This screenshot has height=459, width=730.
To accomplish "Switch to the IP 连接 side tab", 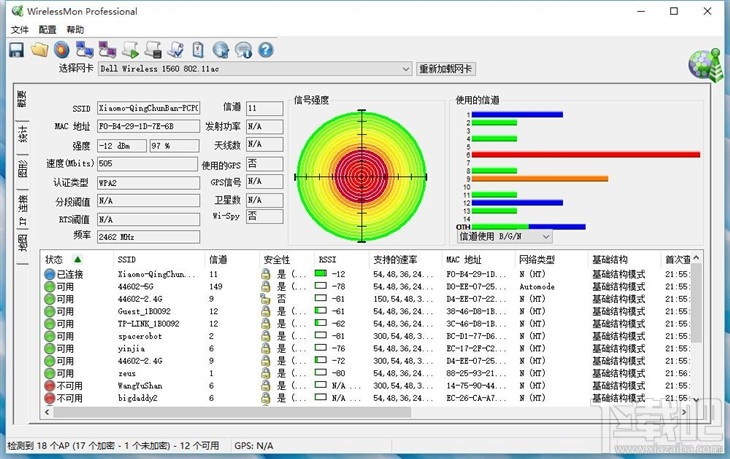I will point(22,210).
